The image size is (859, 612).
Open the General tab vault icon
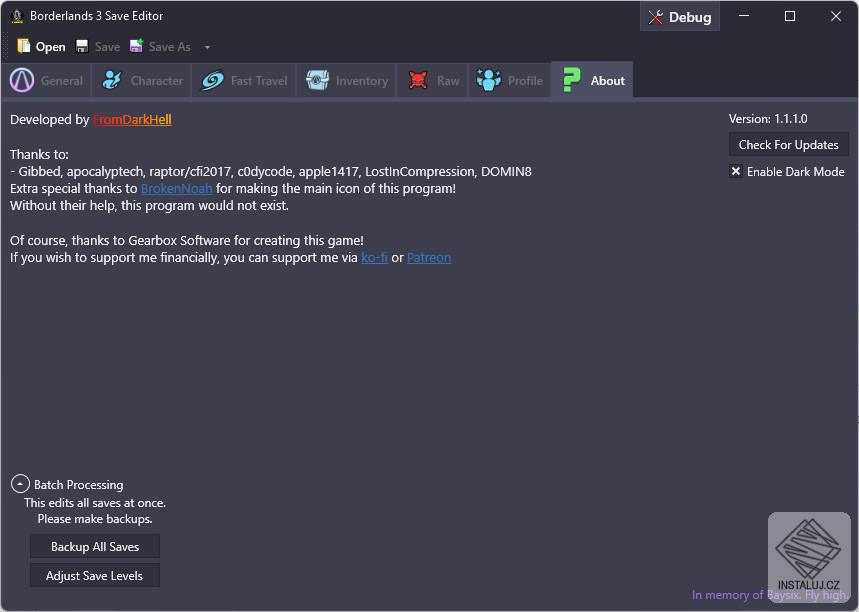tap(22, 81)
